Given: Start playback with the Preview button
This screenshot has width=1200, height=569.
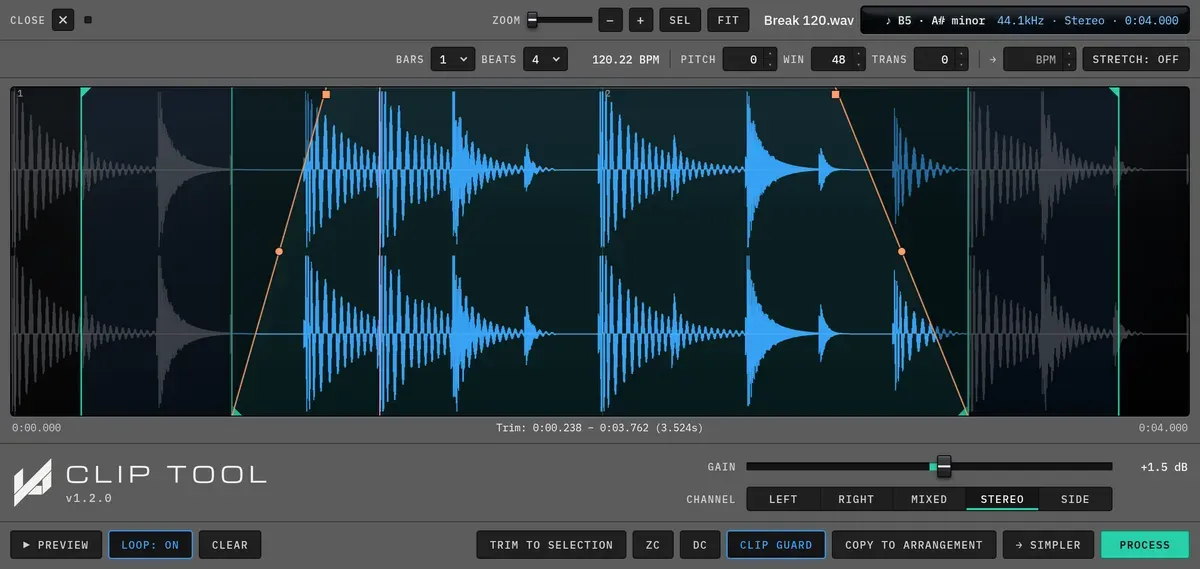Looking at the screenshot, I should [56, 545].
